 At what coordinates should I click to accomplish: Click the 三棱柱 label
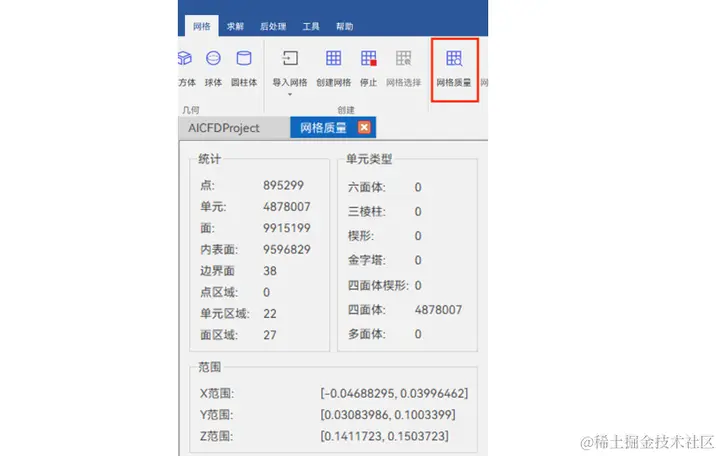click(366, 212)
